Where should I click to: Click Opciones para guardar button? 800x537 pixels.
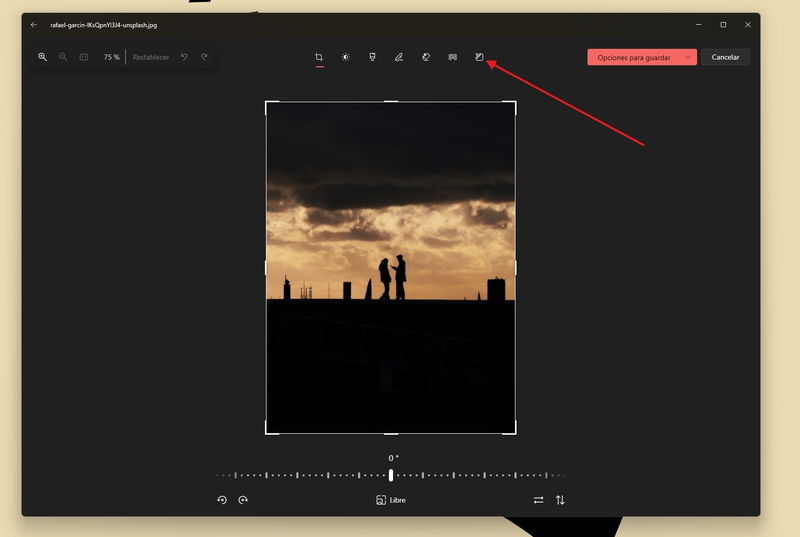[634, 57]
